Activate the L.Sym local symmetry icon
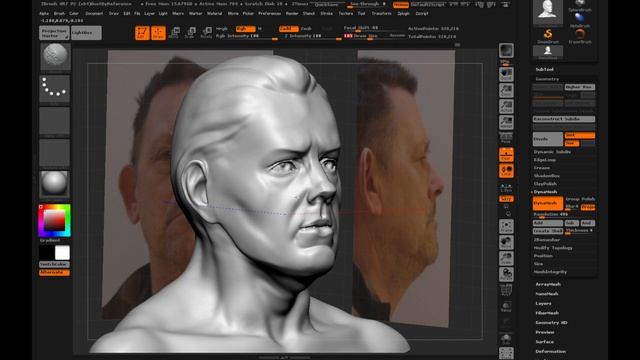 [506, 188]
